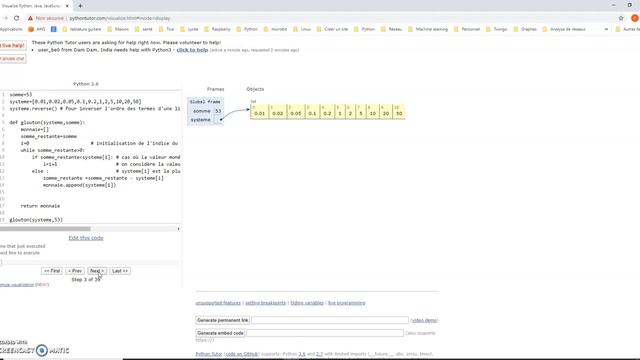Open the Applications shortcut in bookmarks bar
Image resolution: width=640 pixels, height=360 pixels.
coord(11,29)
